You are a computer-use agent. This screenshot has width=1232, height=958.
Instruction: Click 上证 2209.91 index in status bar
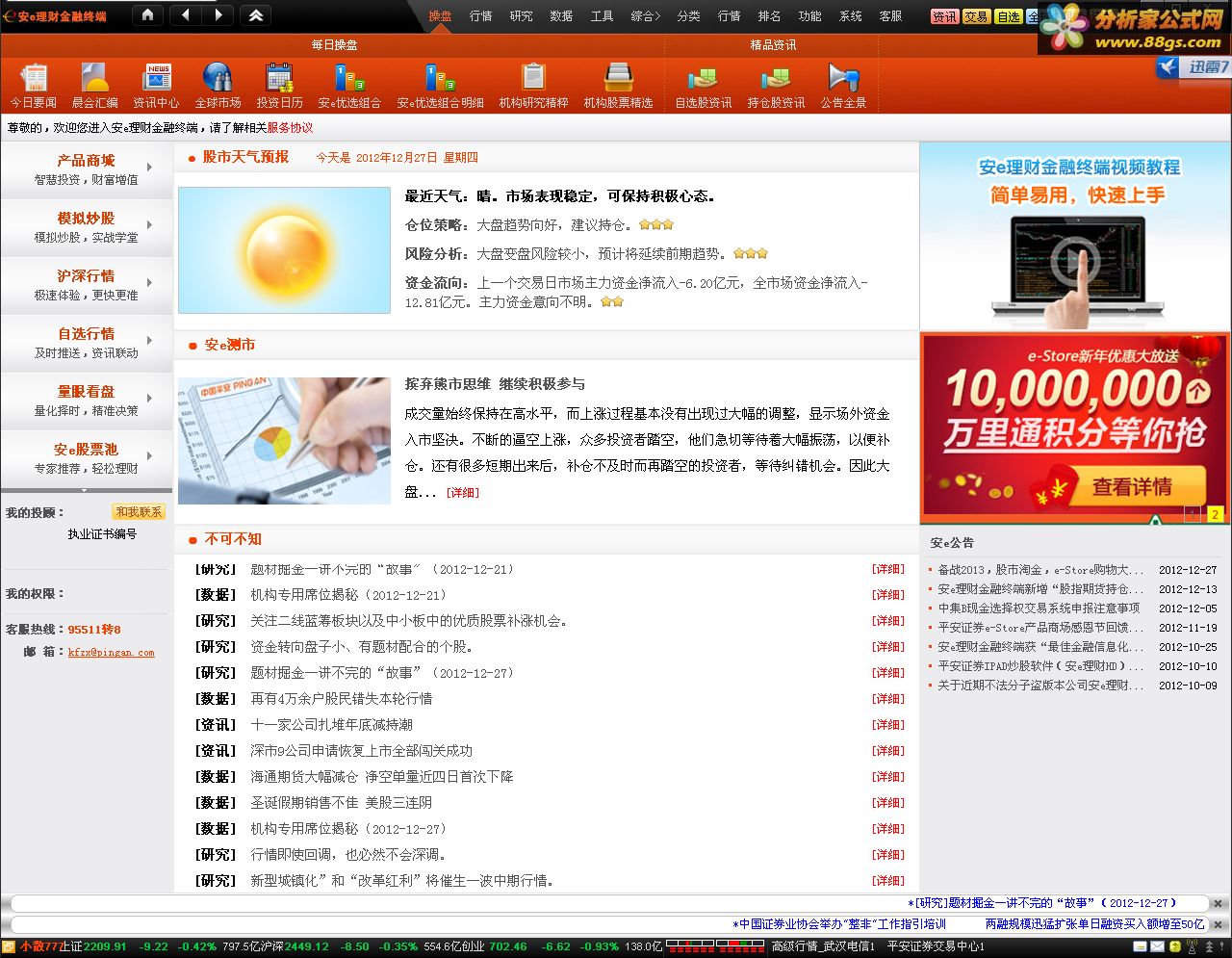(93, 947)
